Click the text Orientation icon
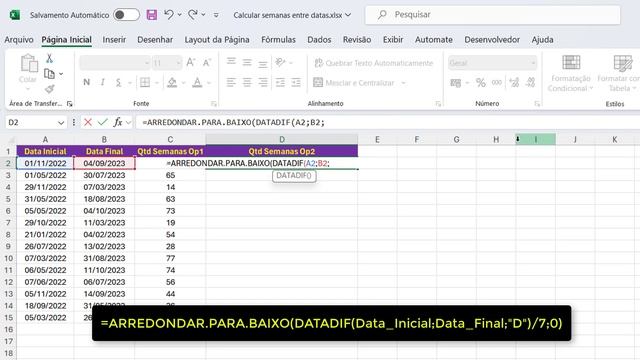640x360 pixels. (280, 62)
